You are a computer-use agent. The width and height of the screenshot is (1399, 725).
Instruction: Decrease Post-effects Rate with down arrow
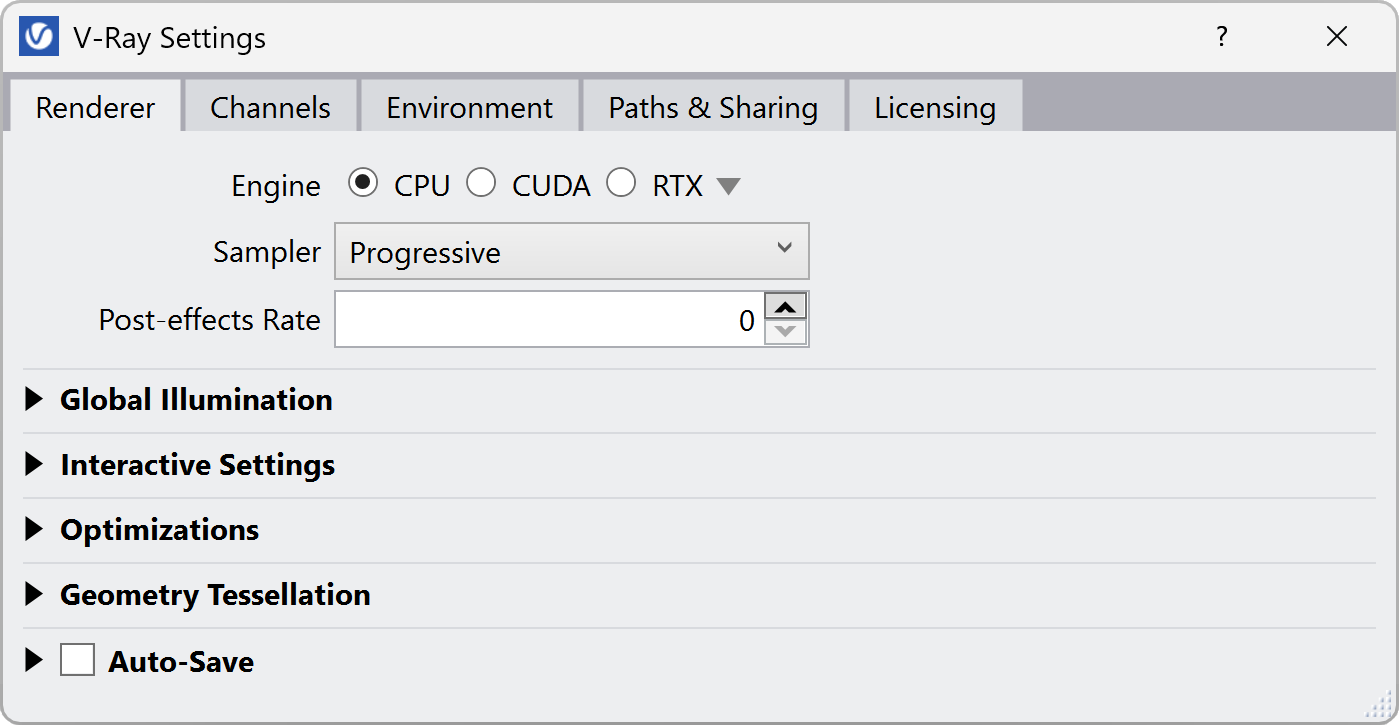(x=786, y=332)
